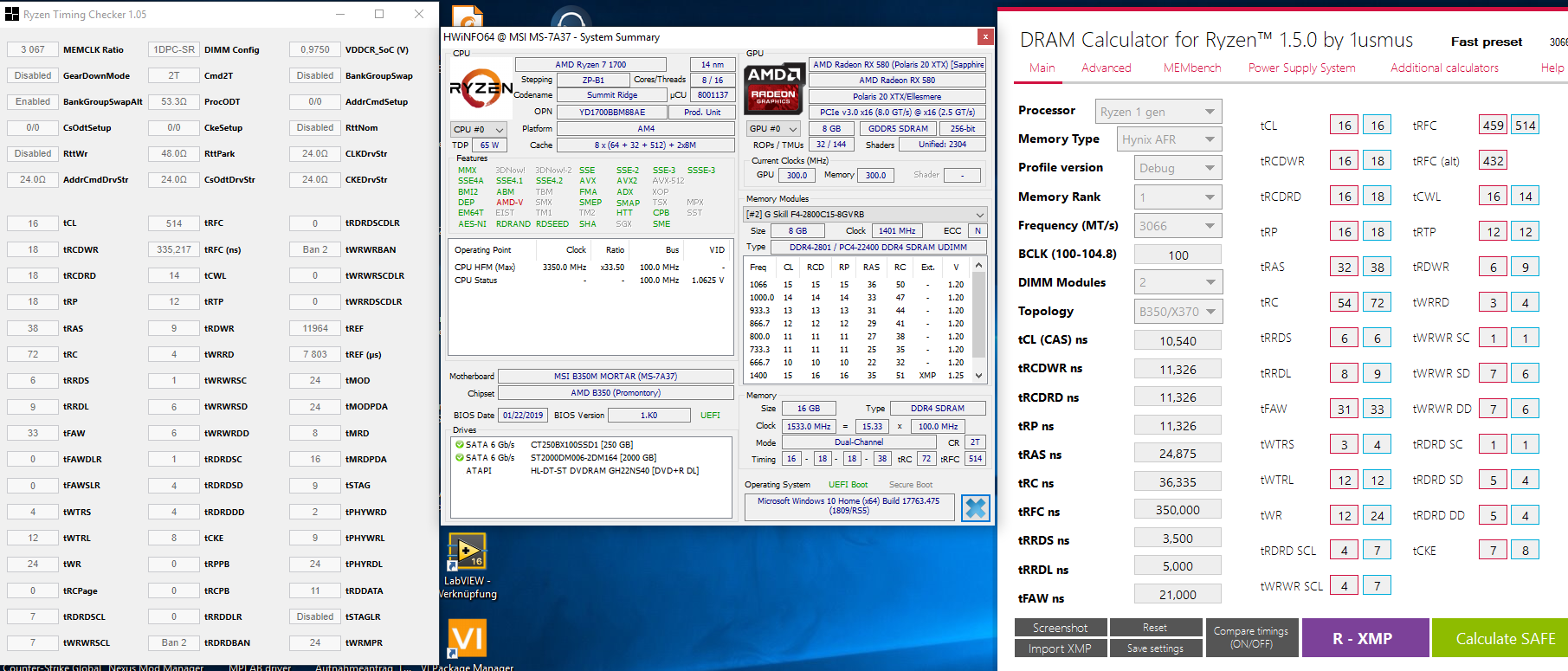Open the Frequency (MT/s) dropdown
Image resolution: width=1568 pixels, height=671 pixels.
click(1178, 226)
